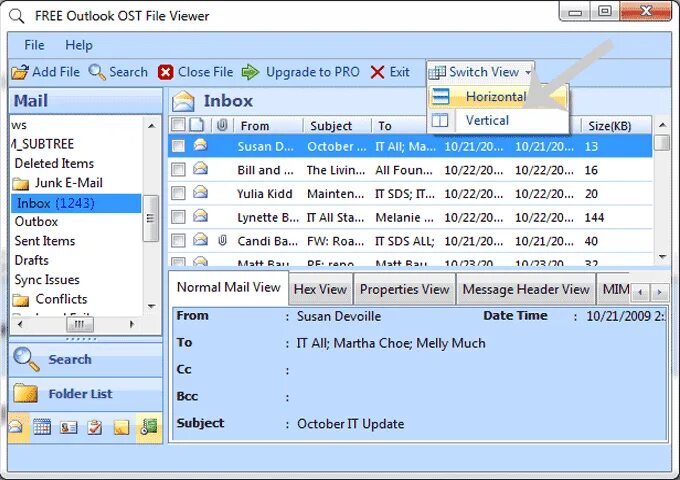Check the checkbox for Bill and ... email
The width and height of the screenshot is (680, 480).
pyautogui.click(x=178, y=170)
